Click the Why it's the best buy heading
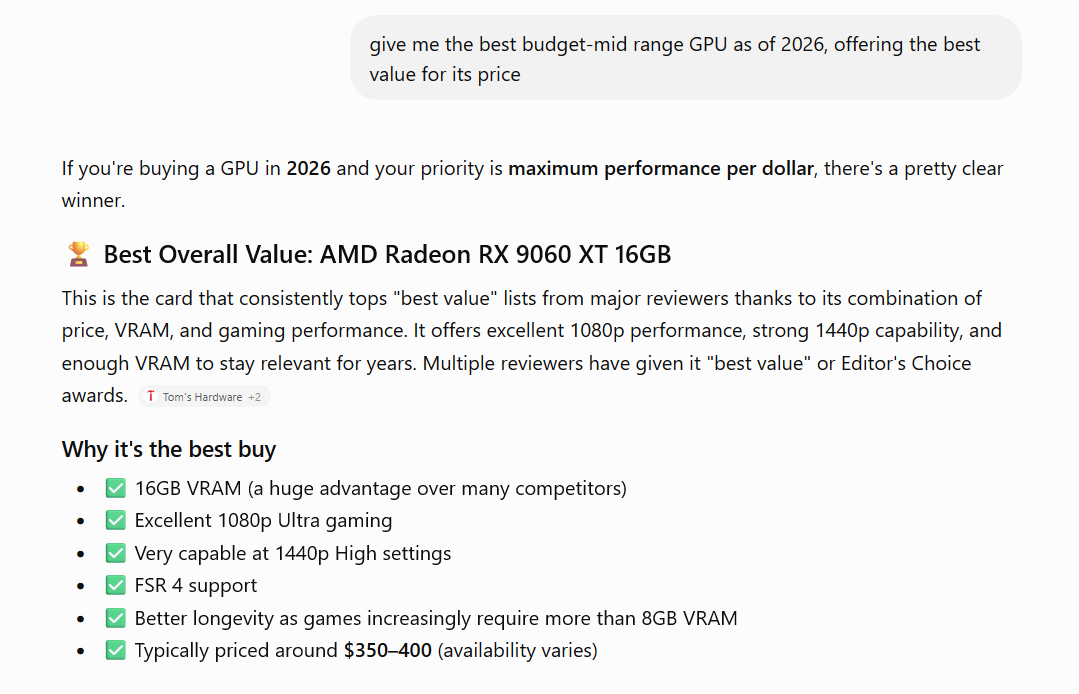The width and height of the screenshot is (1079, 694). point(169,449)
